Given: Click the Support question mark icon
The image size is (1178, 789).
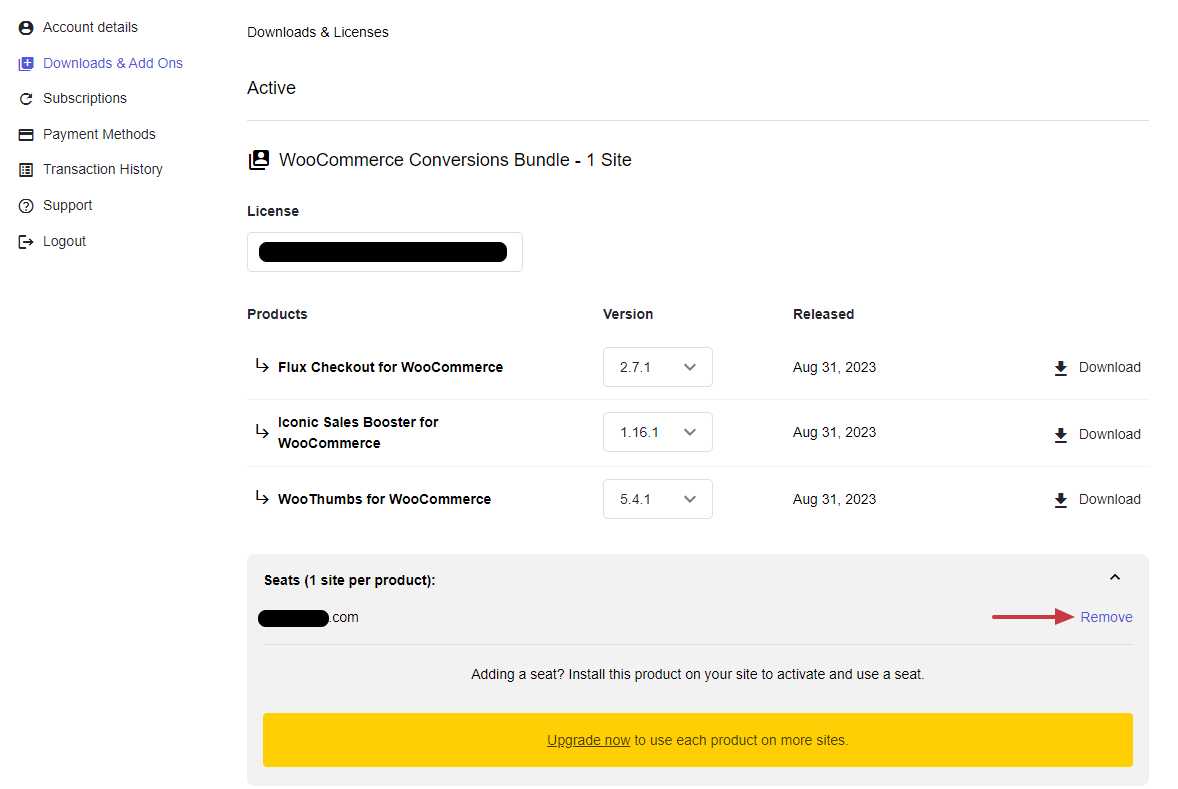Looking at the screenshot, I should click(x=26, y=206).
